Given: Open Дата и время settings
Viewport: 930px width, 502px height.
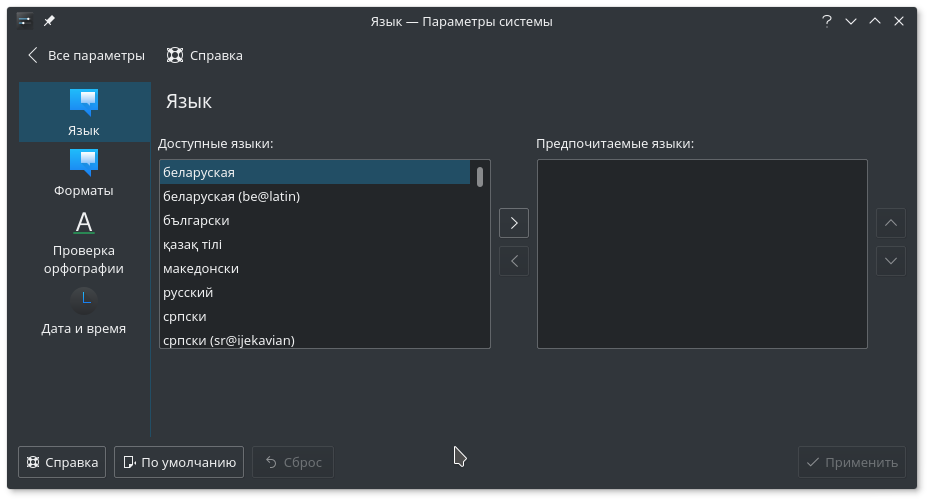Looking at the screenshot, I should tap(84, 311).
